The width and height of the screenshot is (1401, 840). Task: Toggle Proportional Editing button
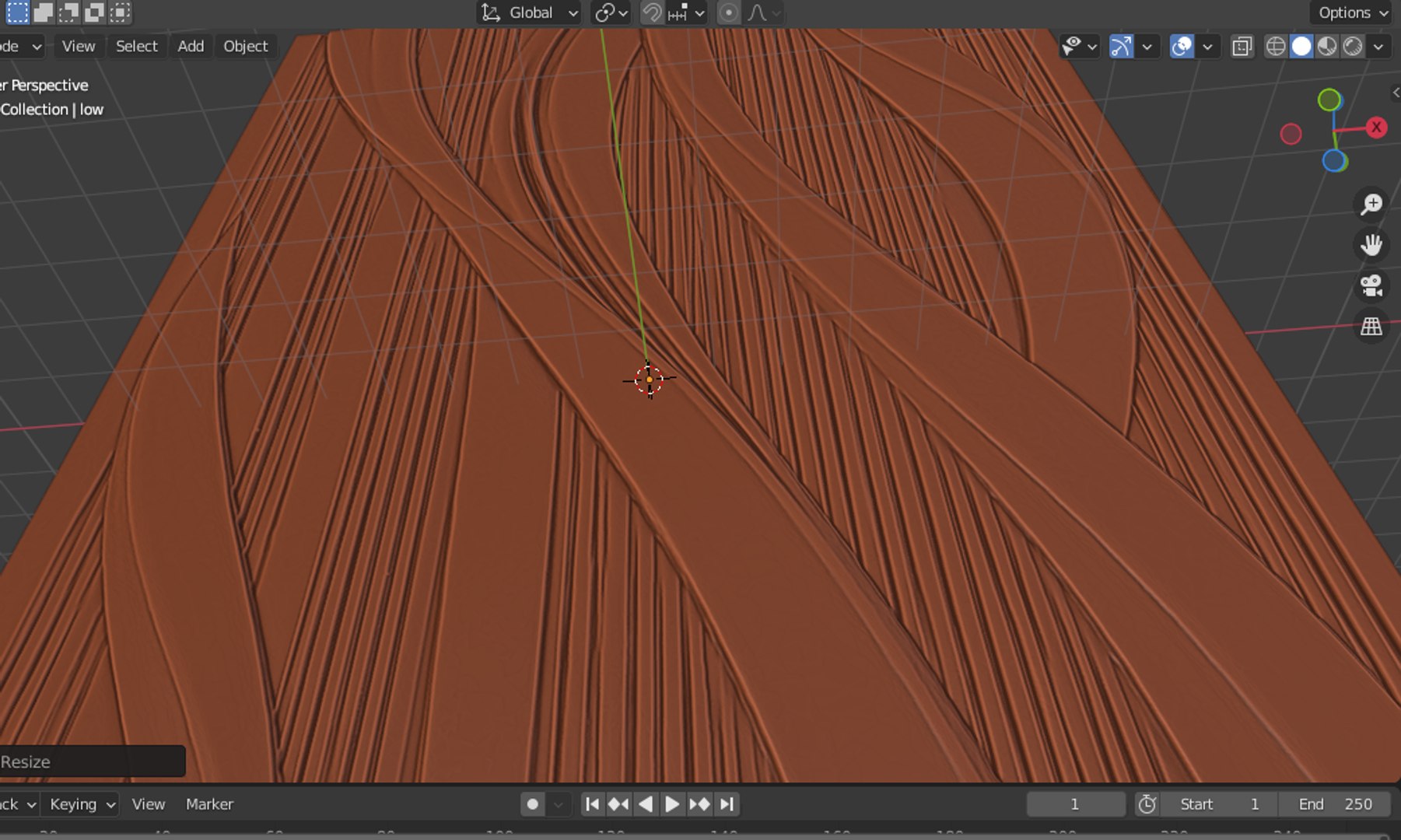coord(728,12)
